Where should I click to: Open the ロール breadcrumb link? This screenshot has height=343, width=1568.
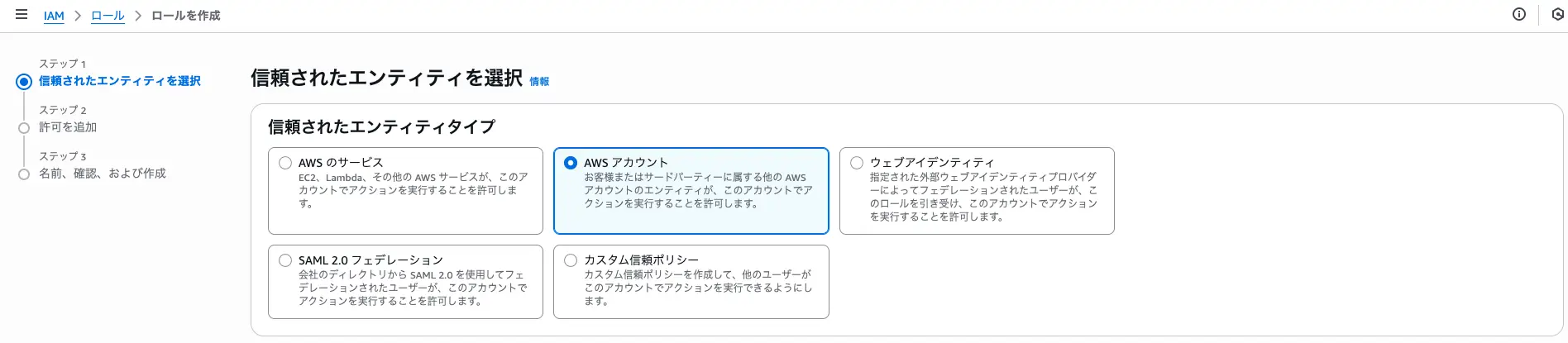coord(108,16)
